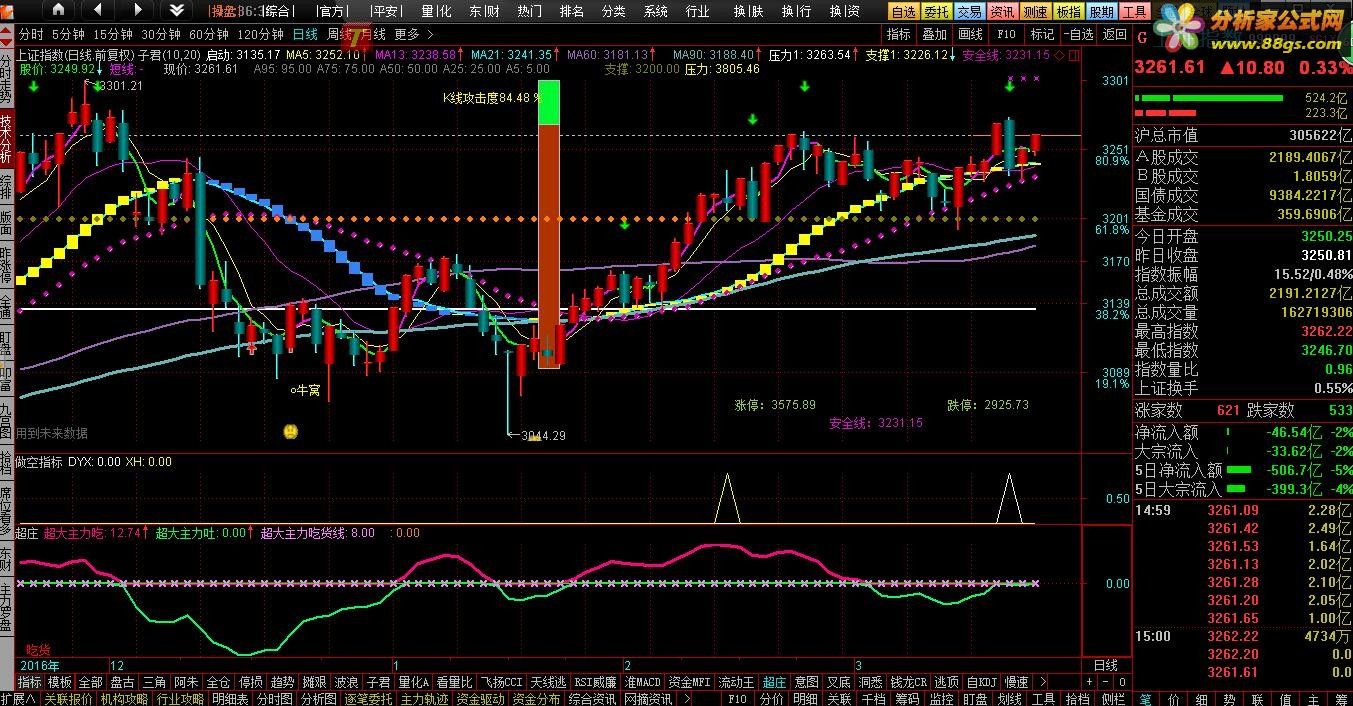The image size is (1353, 706).
Task: Open the 综合 menu
Action: (x=281, y=11)
